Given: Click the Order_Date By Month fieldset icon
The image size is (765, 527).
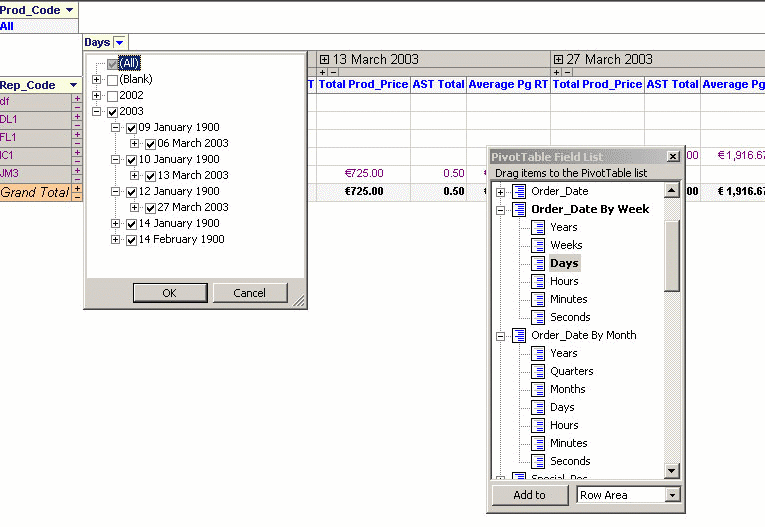Looking at the screenshot, I should pyautogui.click(x=518, y=335).
